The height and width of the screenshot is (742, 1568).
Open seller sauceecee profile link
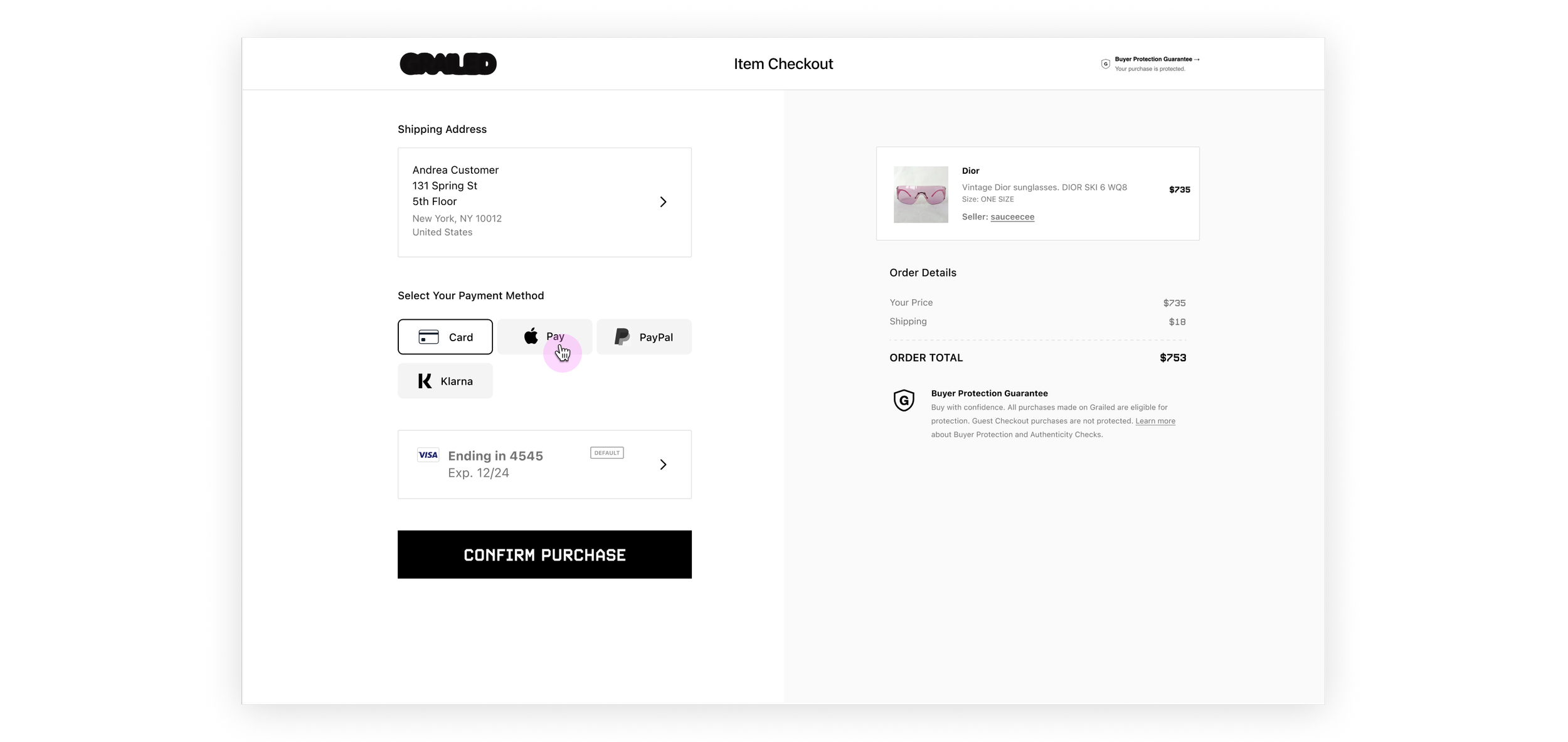1012,217
